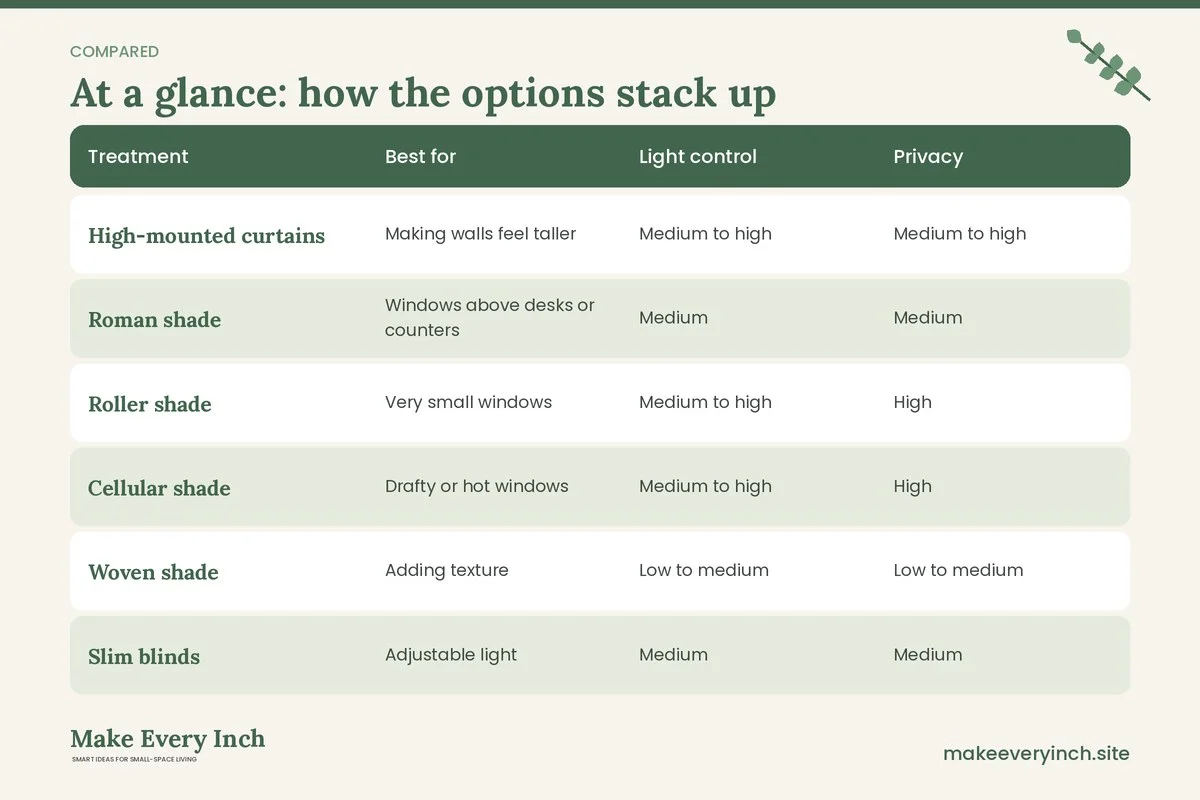Select the Treatment column header

pos(138,156)
